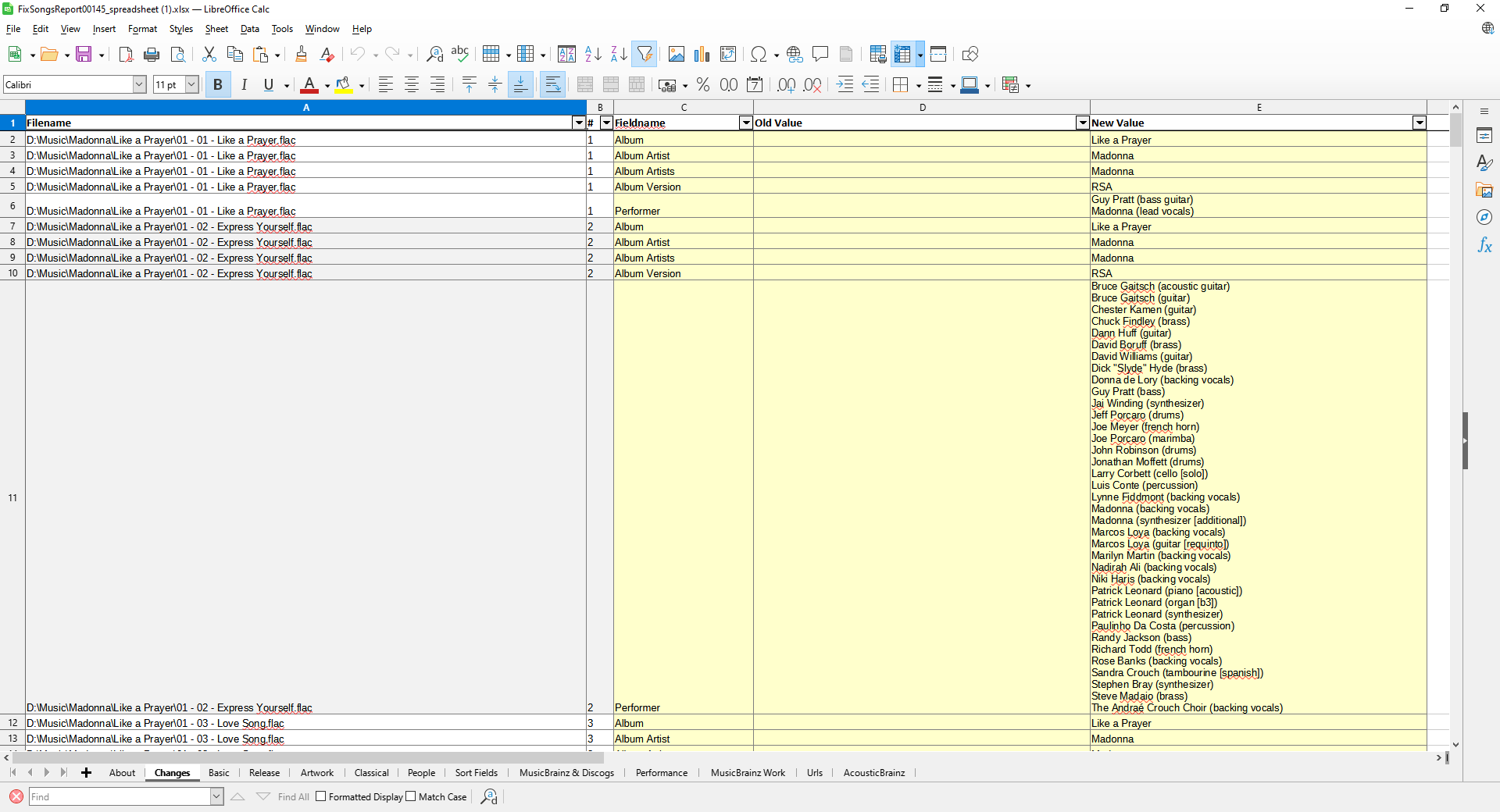Click the horizontal scrollbar thumb

(x=308, y=757)
